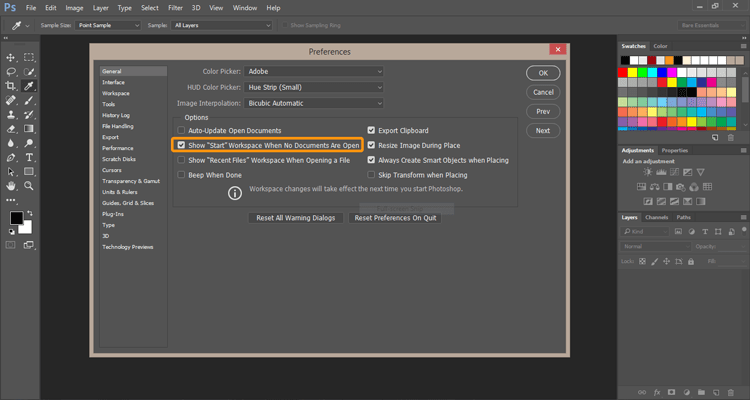Screen dimensions: 750x400
Task: Select the Spot Healing Brush tool
Action: tap(11, 100)
